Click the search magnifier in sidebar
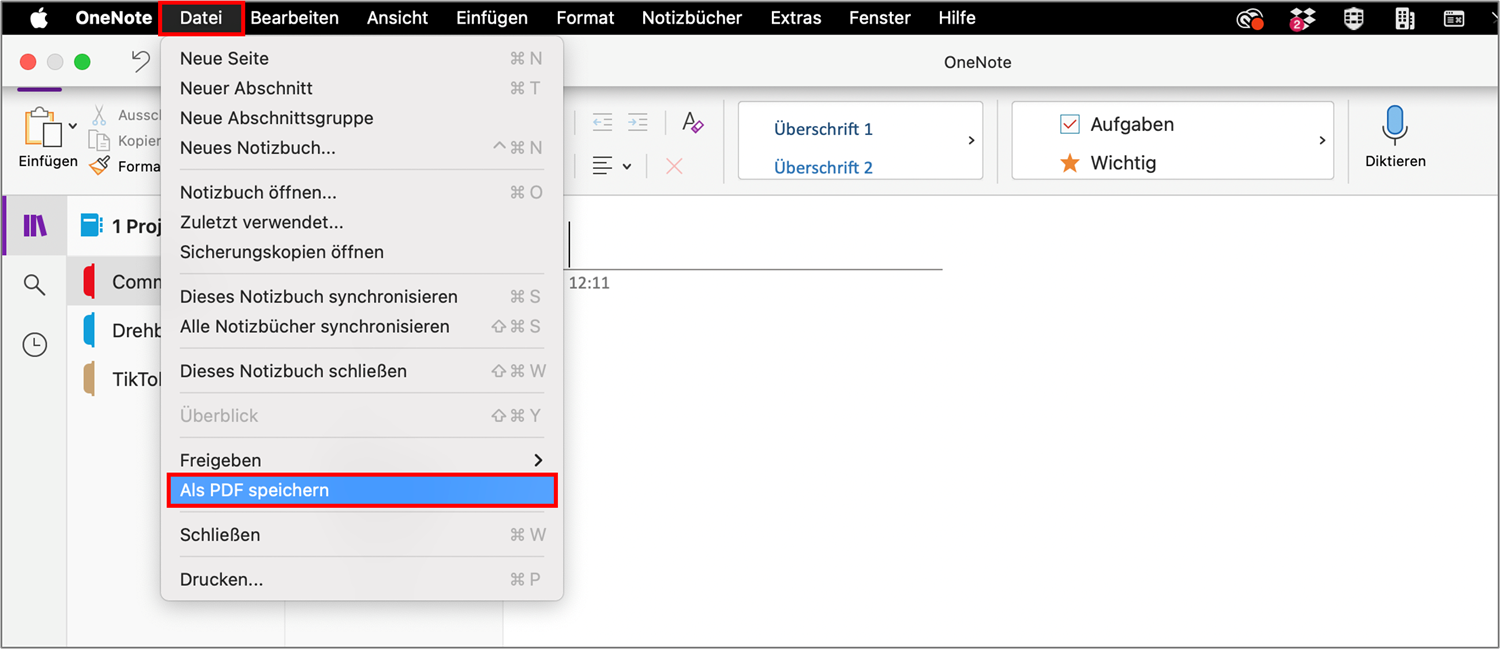Image resolution: width=1500 pixels, height=649 pixels. (35, 286)
